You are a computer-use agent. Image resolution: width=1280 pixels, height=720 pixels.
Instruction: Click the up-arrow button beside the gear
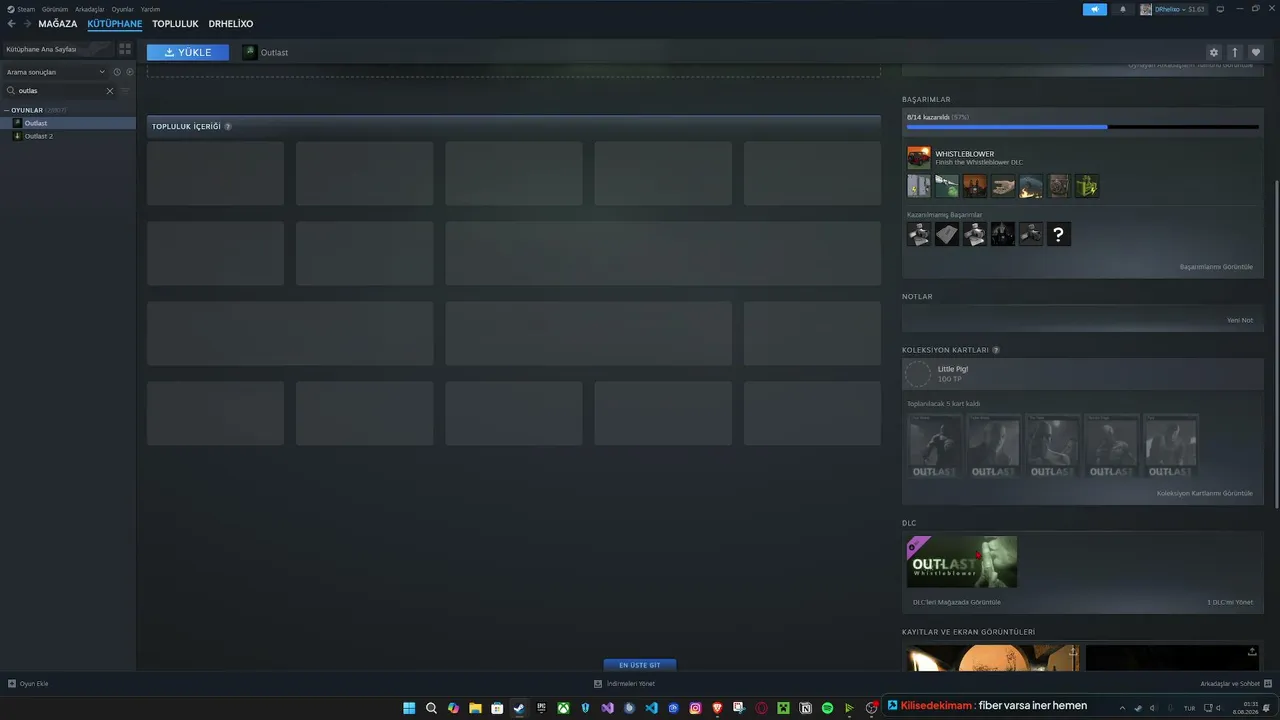point(1235,52)
